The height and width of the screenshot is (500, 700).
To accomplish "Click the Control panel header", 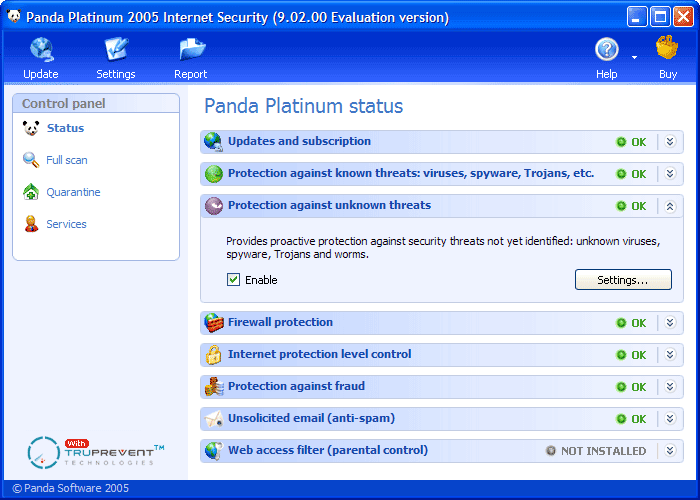I will [x=96, y=103].
